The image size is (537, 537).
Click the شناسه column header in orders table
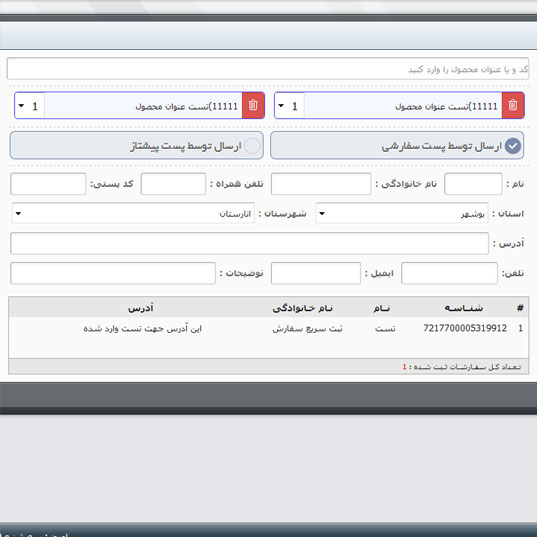[464, 308]
